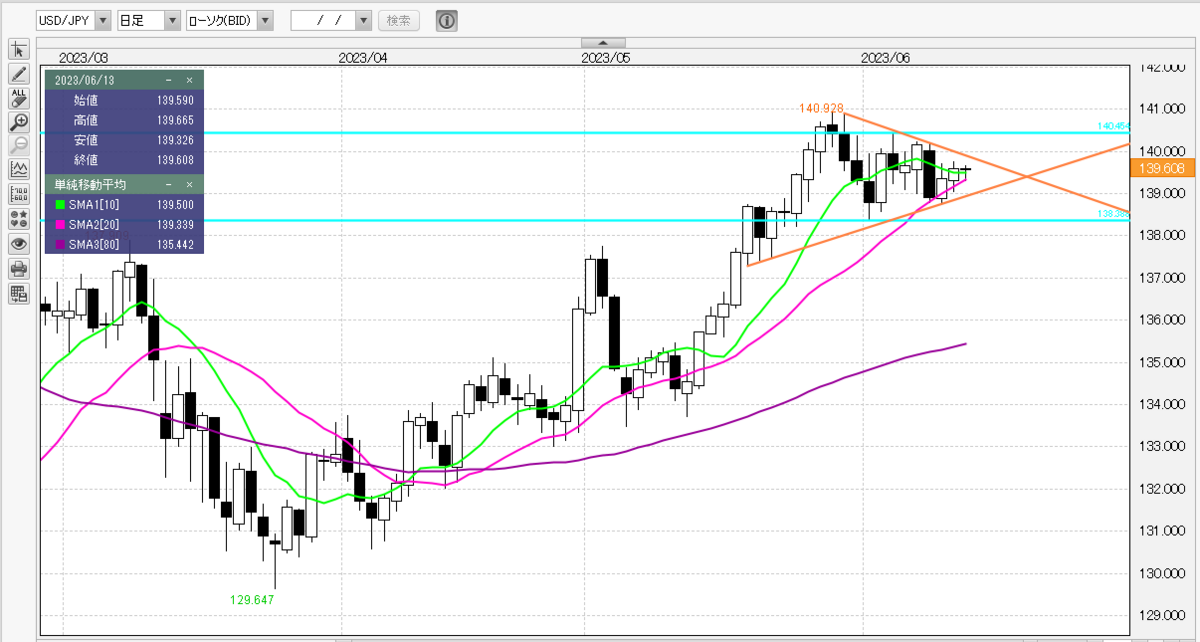Click the date input field
Image resolution: width=1200 pixels, height=642 pixels.
tap(322, 20)
